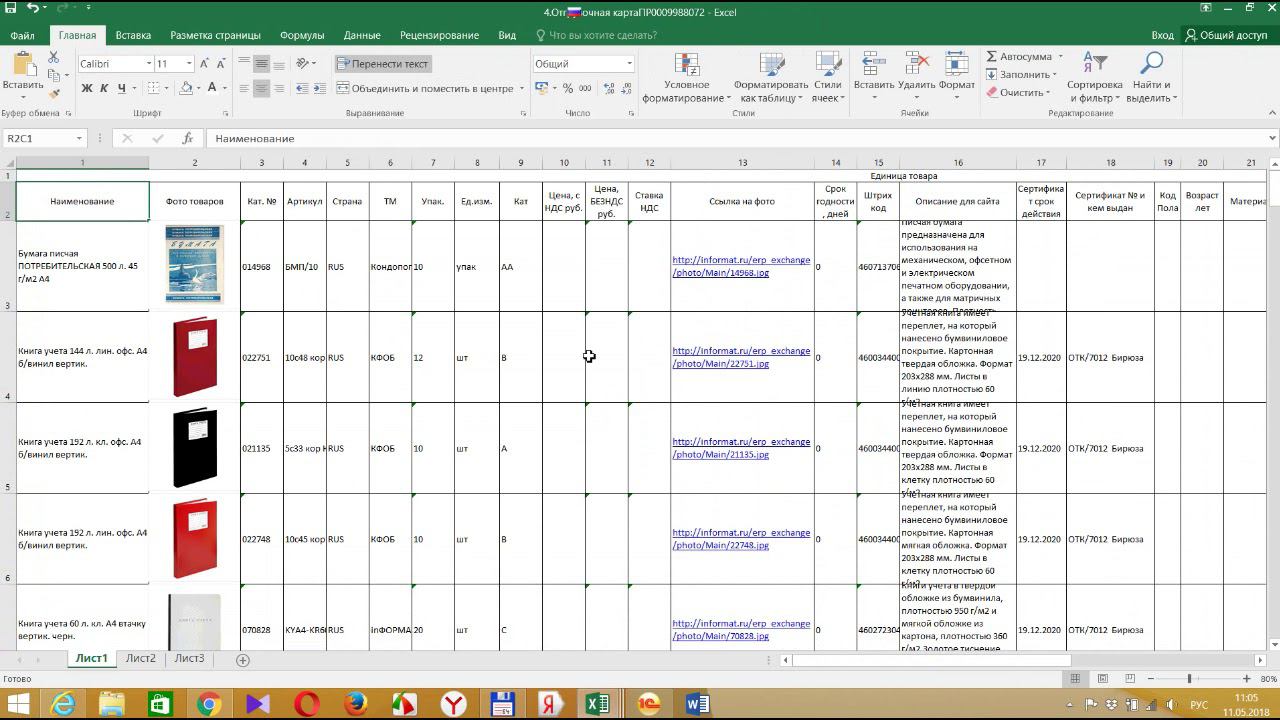Click the Name Box showing R2C1
The image size is (1280, 720).
(x=38, y=138)
